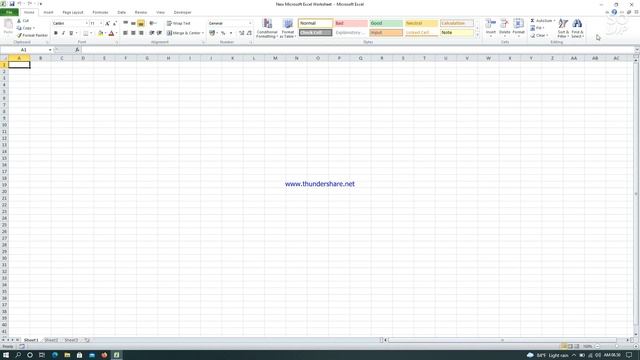
Task: Increase font size with Grow Font icon
Action: (107, 23)
